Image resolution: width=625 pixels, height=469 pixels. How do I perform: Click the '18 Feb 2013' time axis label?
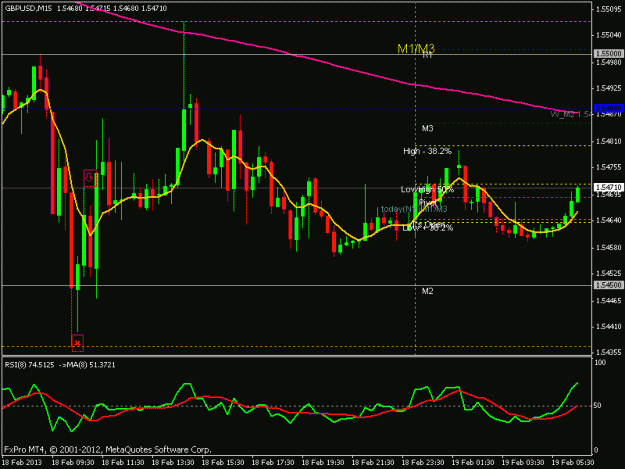22,463
